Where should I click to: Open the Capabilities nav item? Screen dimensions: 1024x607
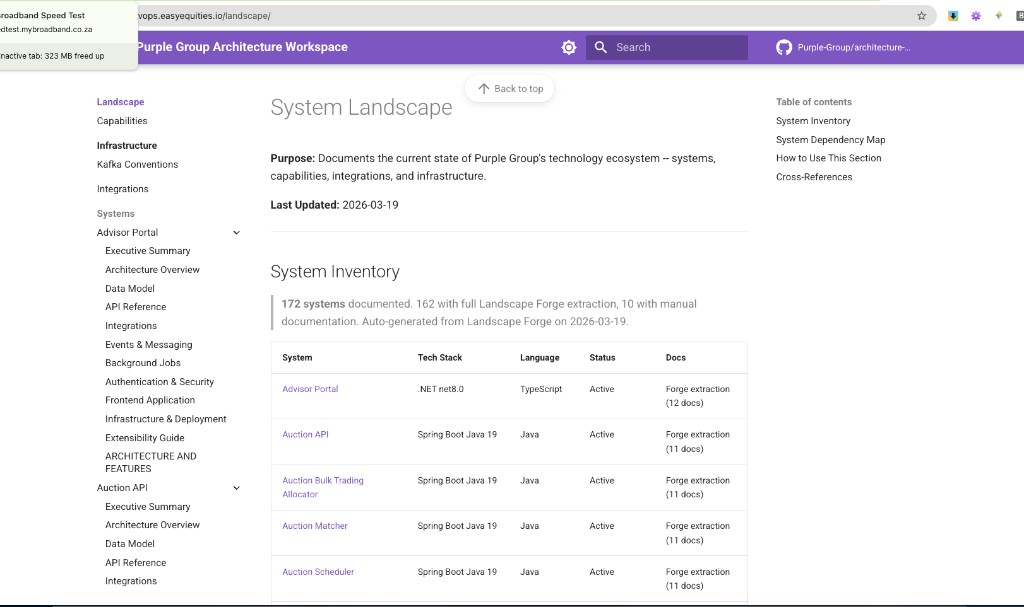click(x=122, y=121)
